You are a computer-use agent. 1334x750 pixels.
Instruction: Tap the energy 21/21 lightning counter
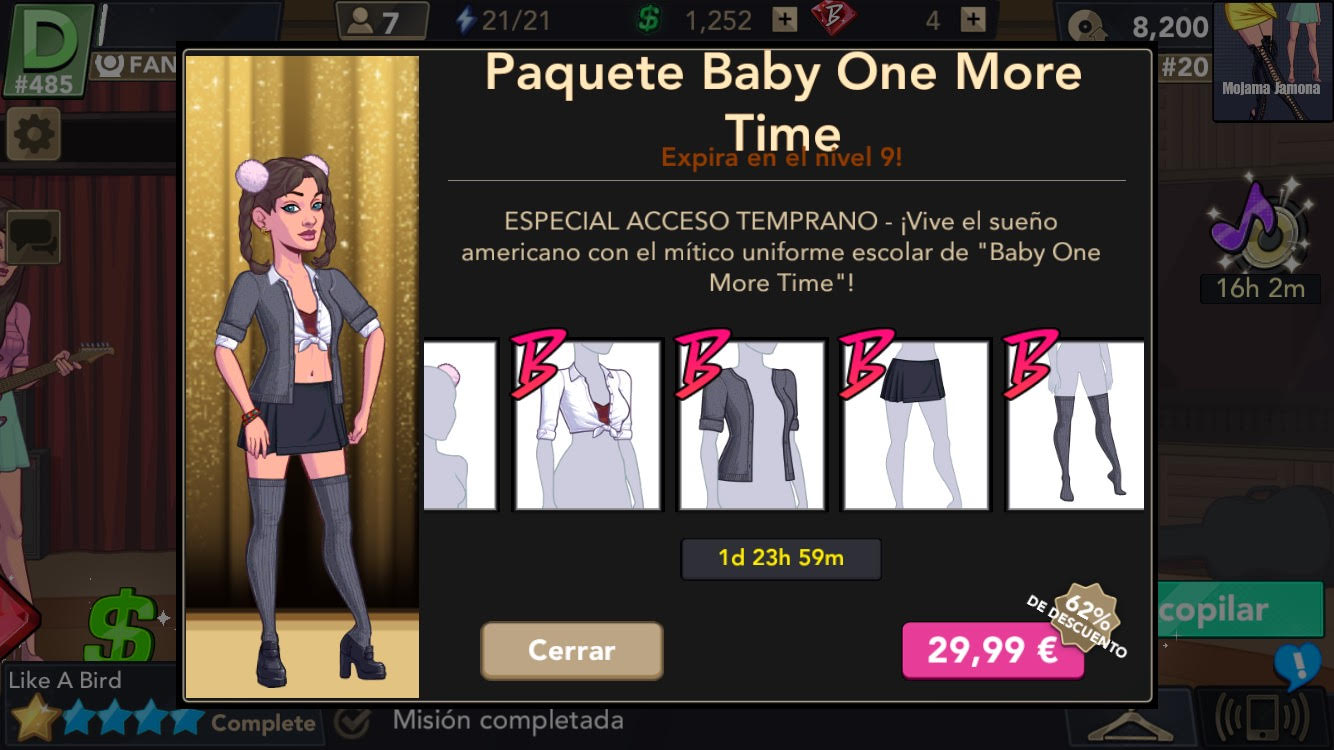501,19
